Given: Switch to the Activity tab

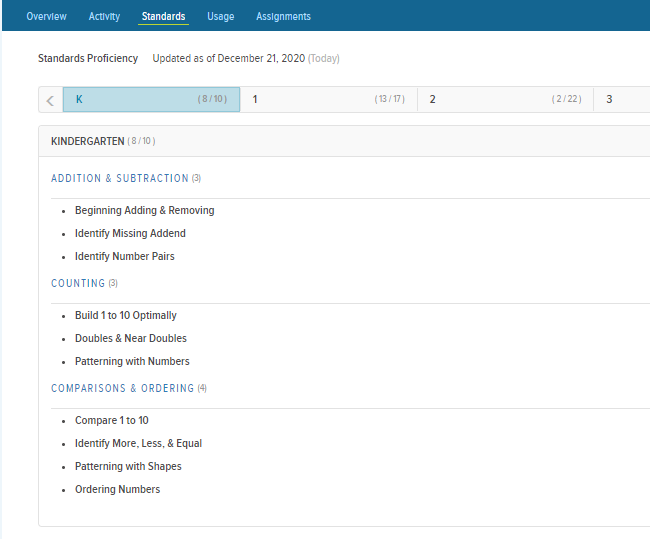Looking at the screenshot, I should [x=104, y=16].
